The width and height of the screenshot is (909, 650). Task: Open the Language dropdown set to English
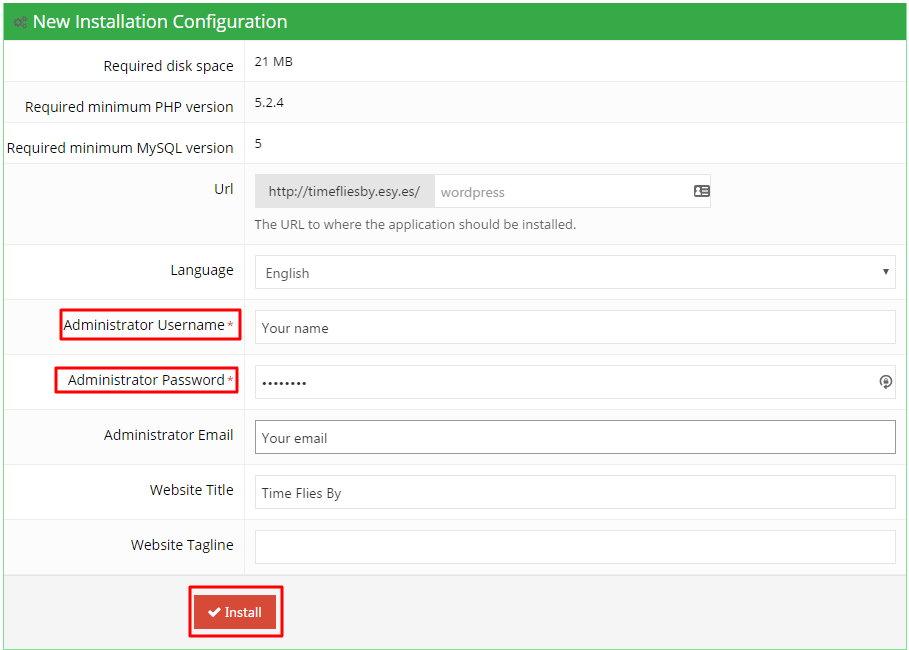(x=575, y=272)
